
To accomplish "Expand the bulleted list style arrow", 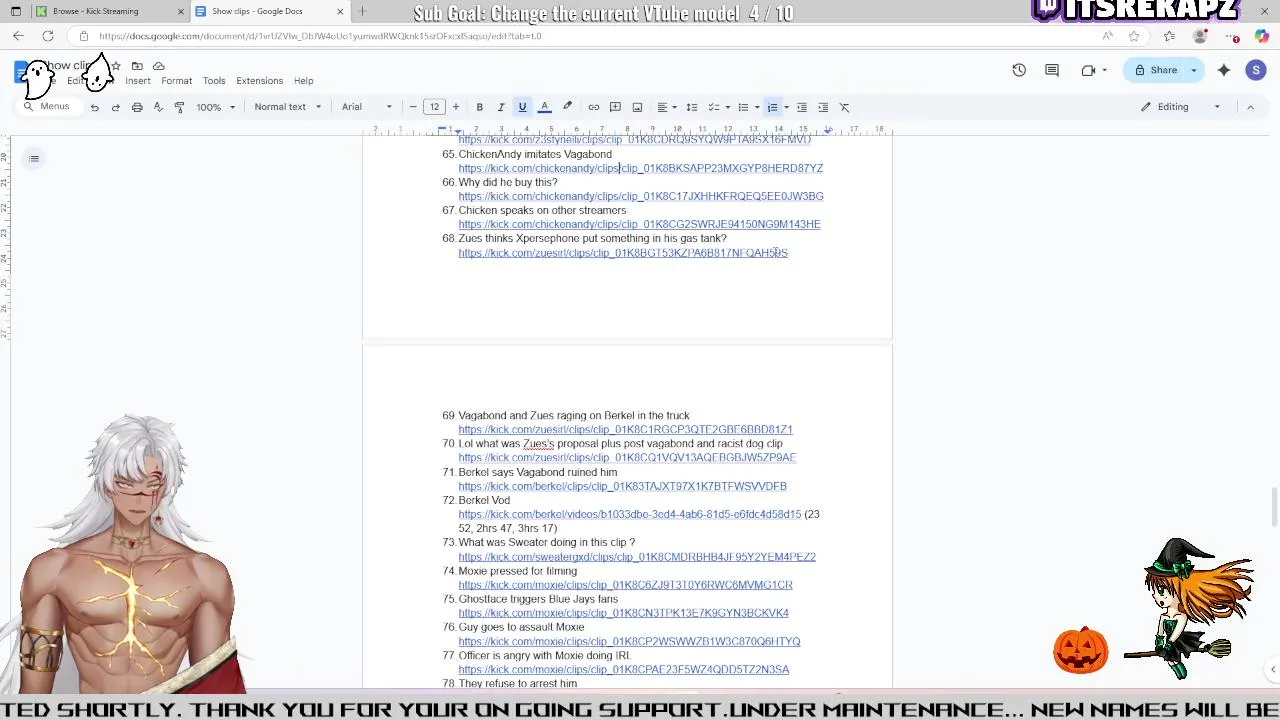I will coord(756,107).
